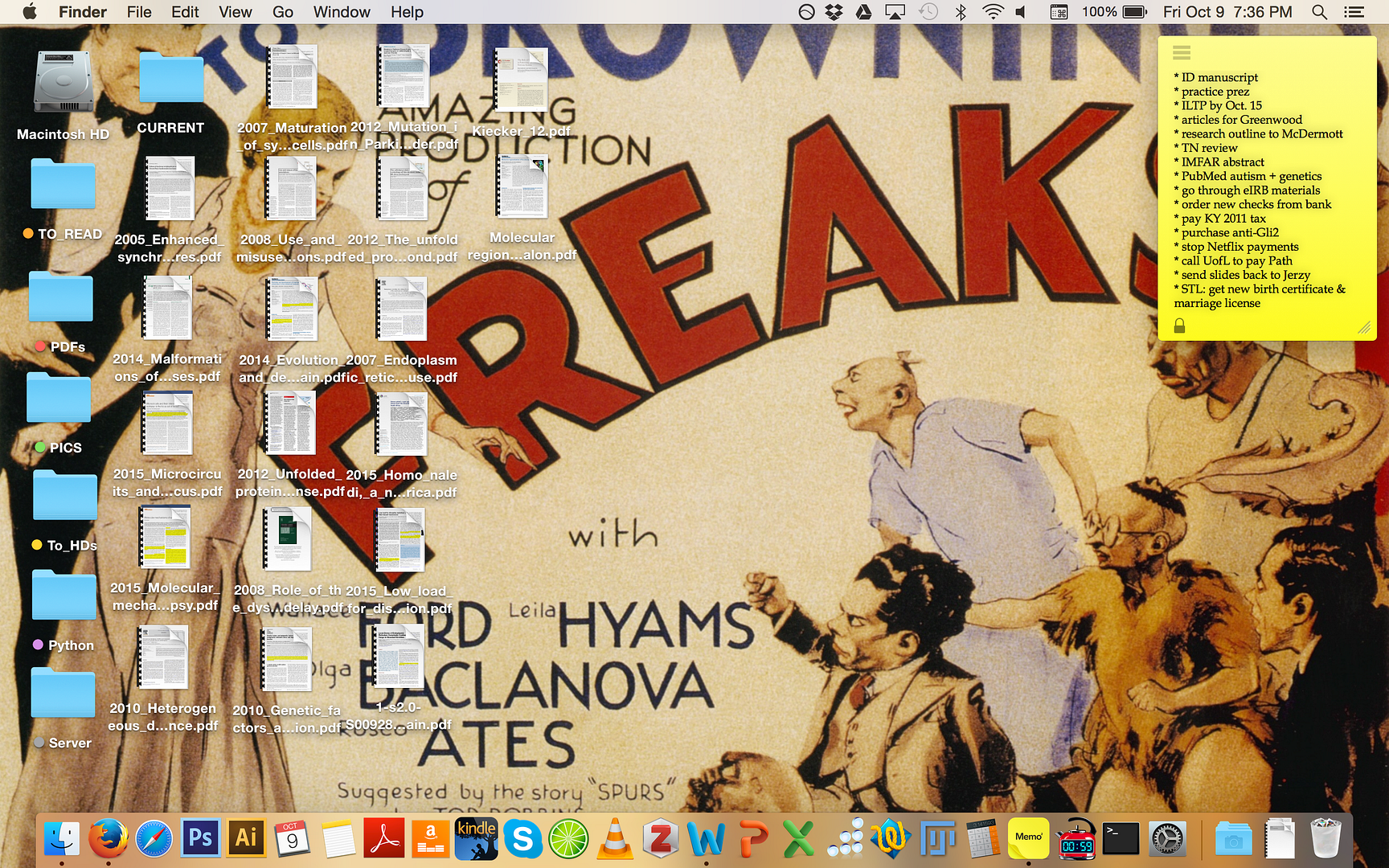Select the 2008_Role_of_the PDF file
Screen dimensions: 1389x868
[287, 539]
